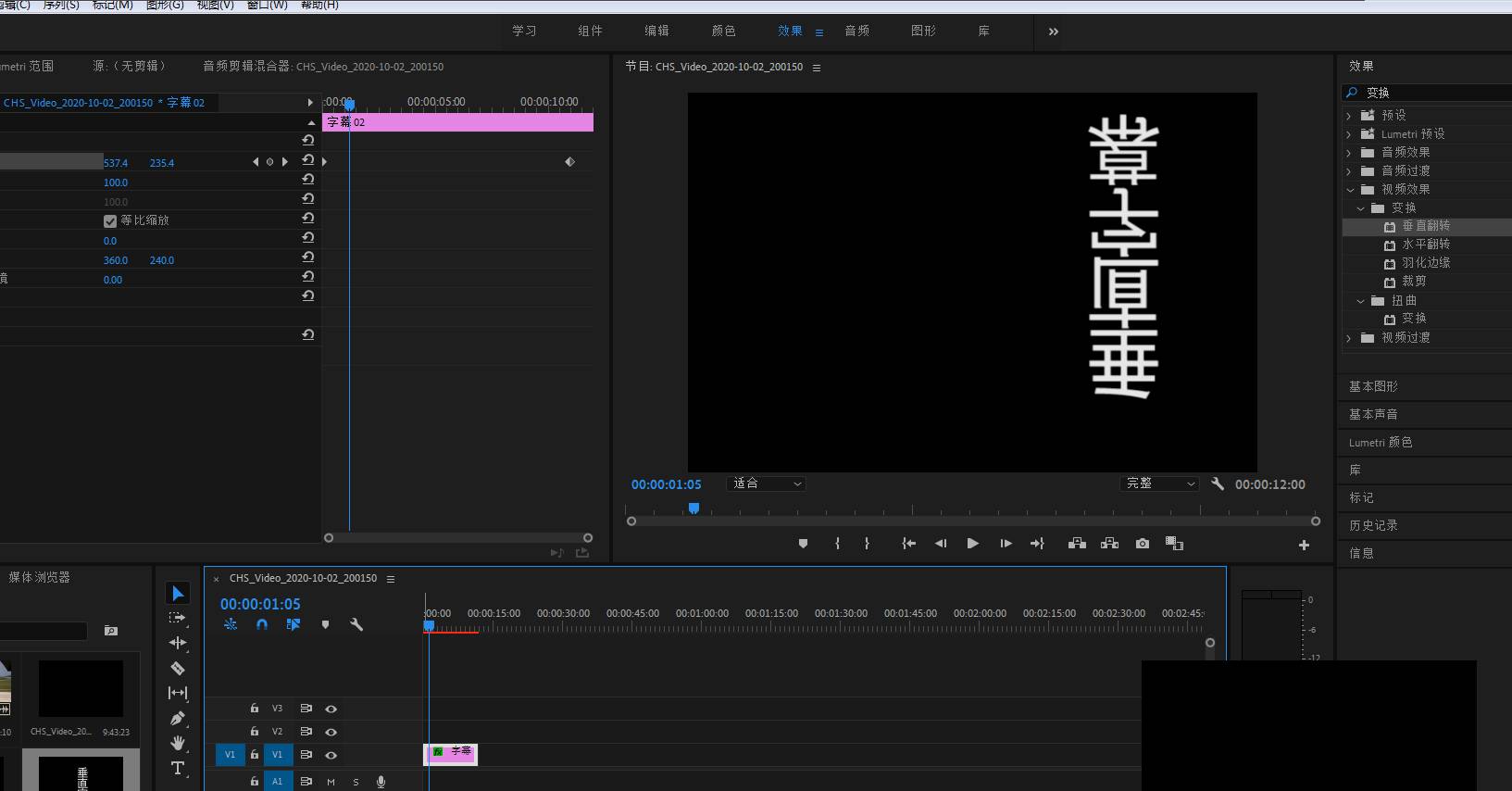1512x791 pixels.
Task: Click the Export Frame camera icon
Action: [1143, 544]
